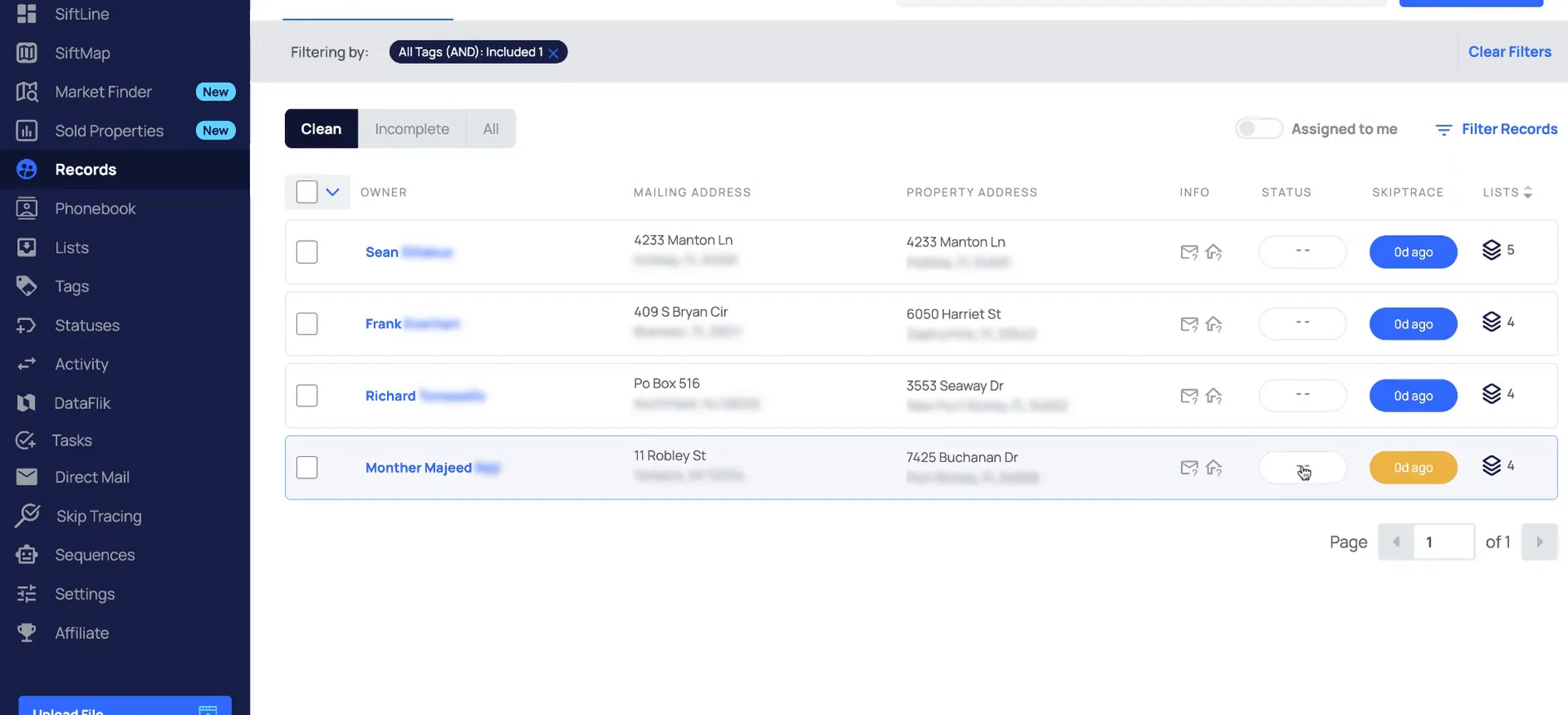Click Clear Filters link
Screen dimensions: 1568x715
tap(1509, 52)
